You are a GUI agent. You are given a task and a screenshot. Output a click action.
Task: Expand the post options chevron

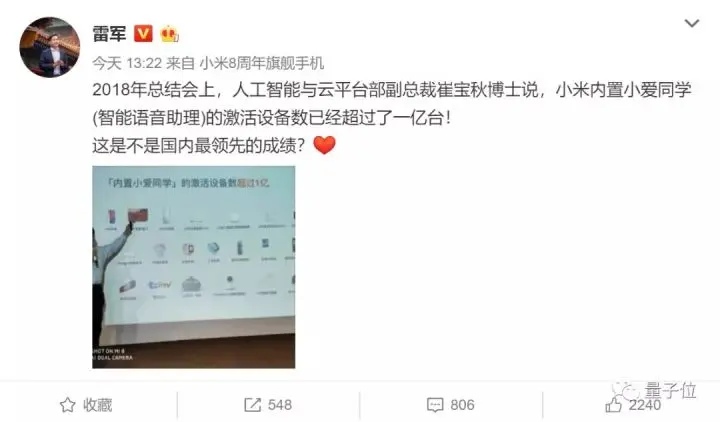(692, 23)
